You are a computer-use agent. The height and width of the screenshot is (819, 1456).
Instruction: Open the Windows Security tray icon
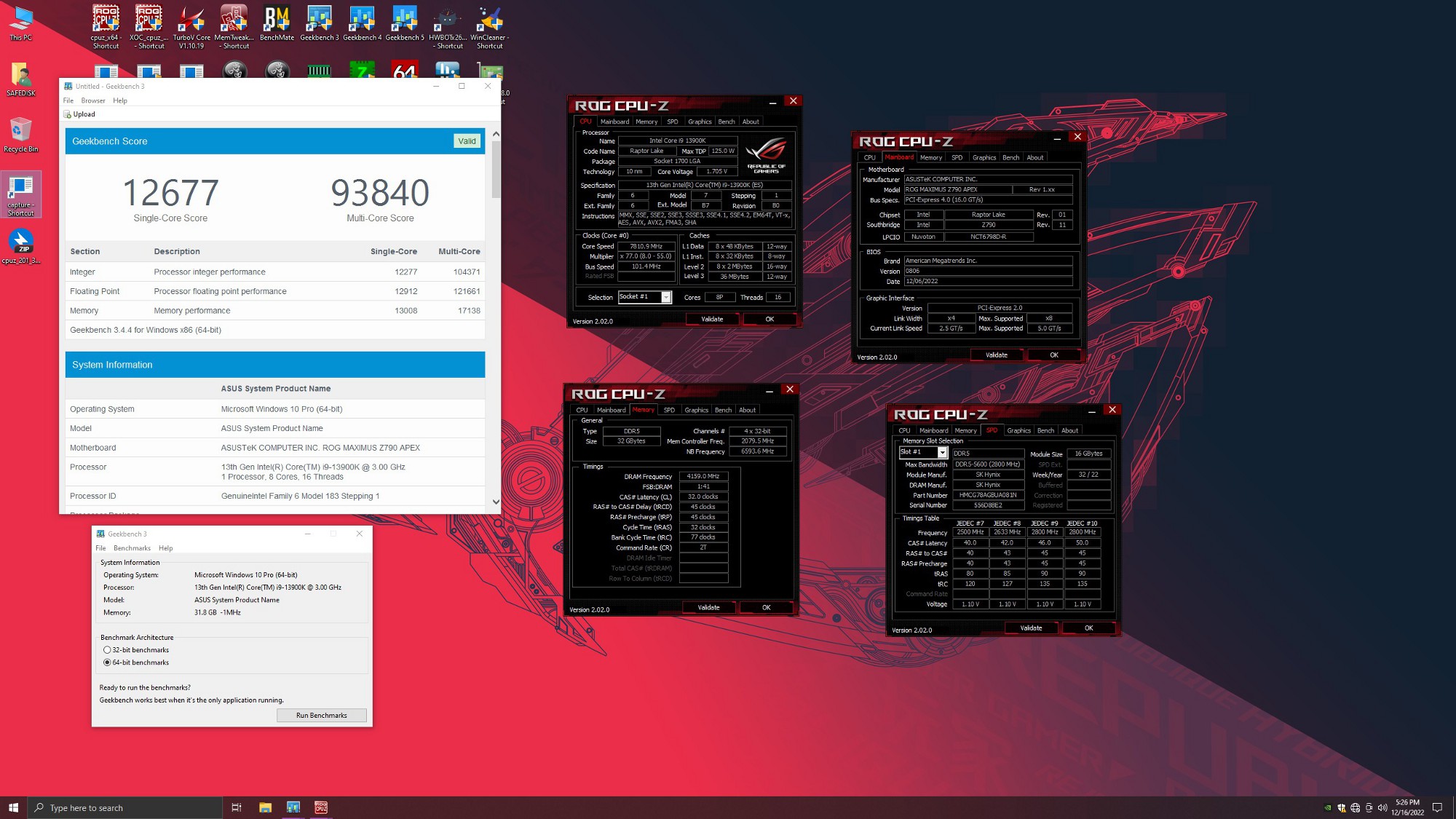pyautogui.click(x=1342, y=807)
